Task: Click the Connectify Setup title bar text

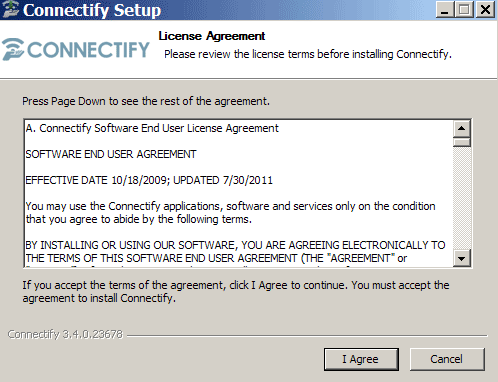Action: coord(92,10)
